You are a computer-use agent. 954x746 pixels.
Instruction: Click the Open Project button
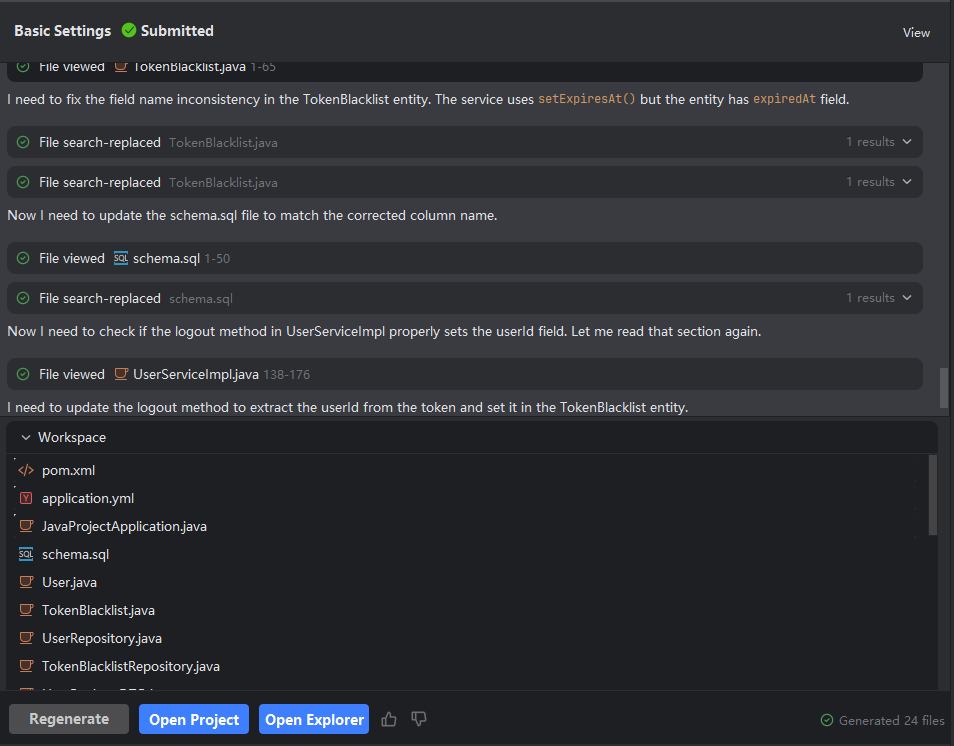[194, 719]
